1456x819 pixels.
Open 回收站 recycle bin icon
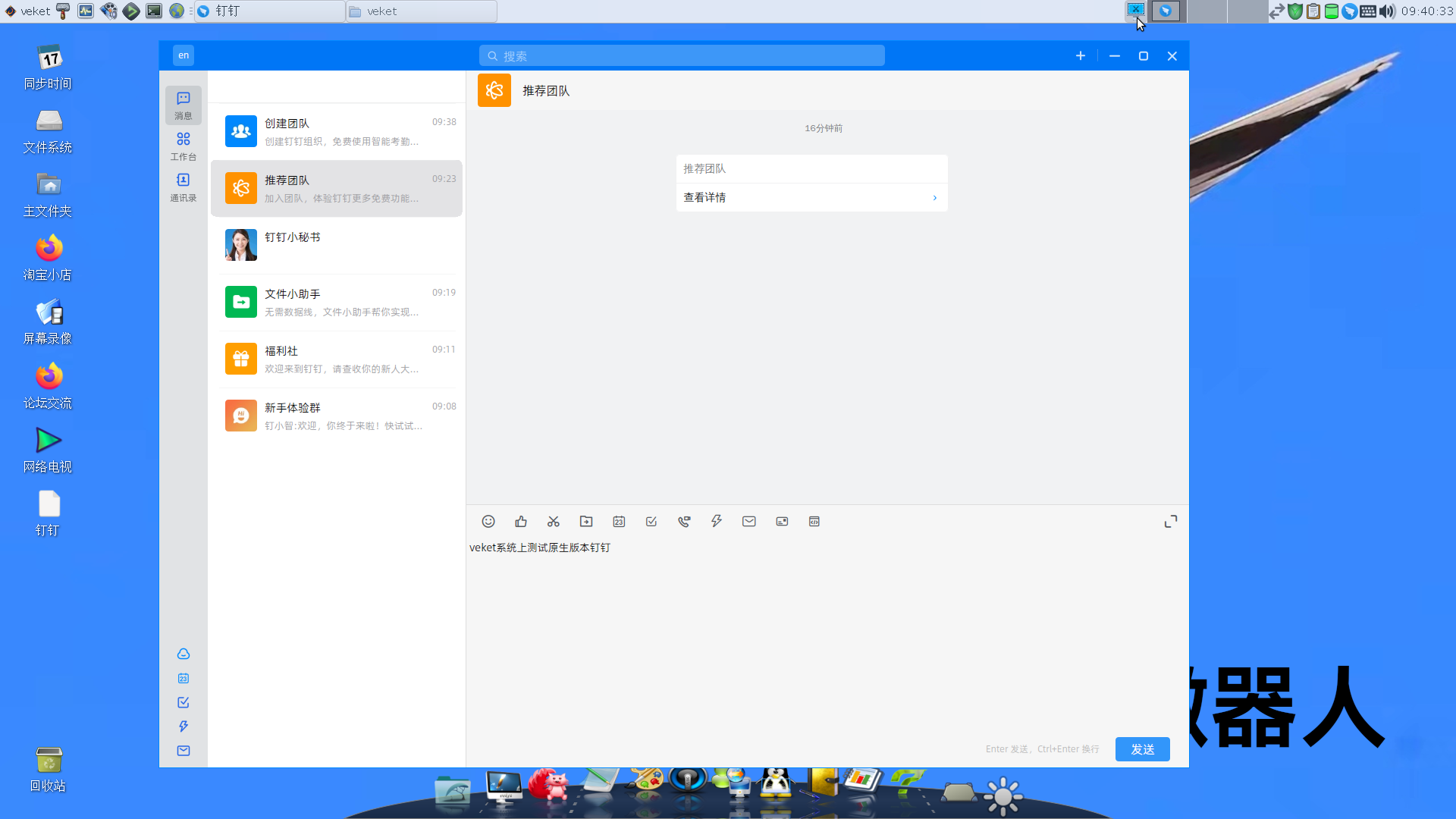point(48,770)
